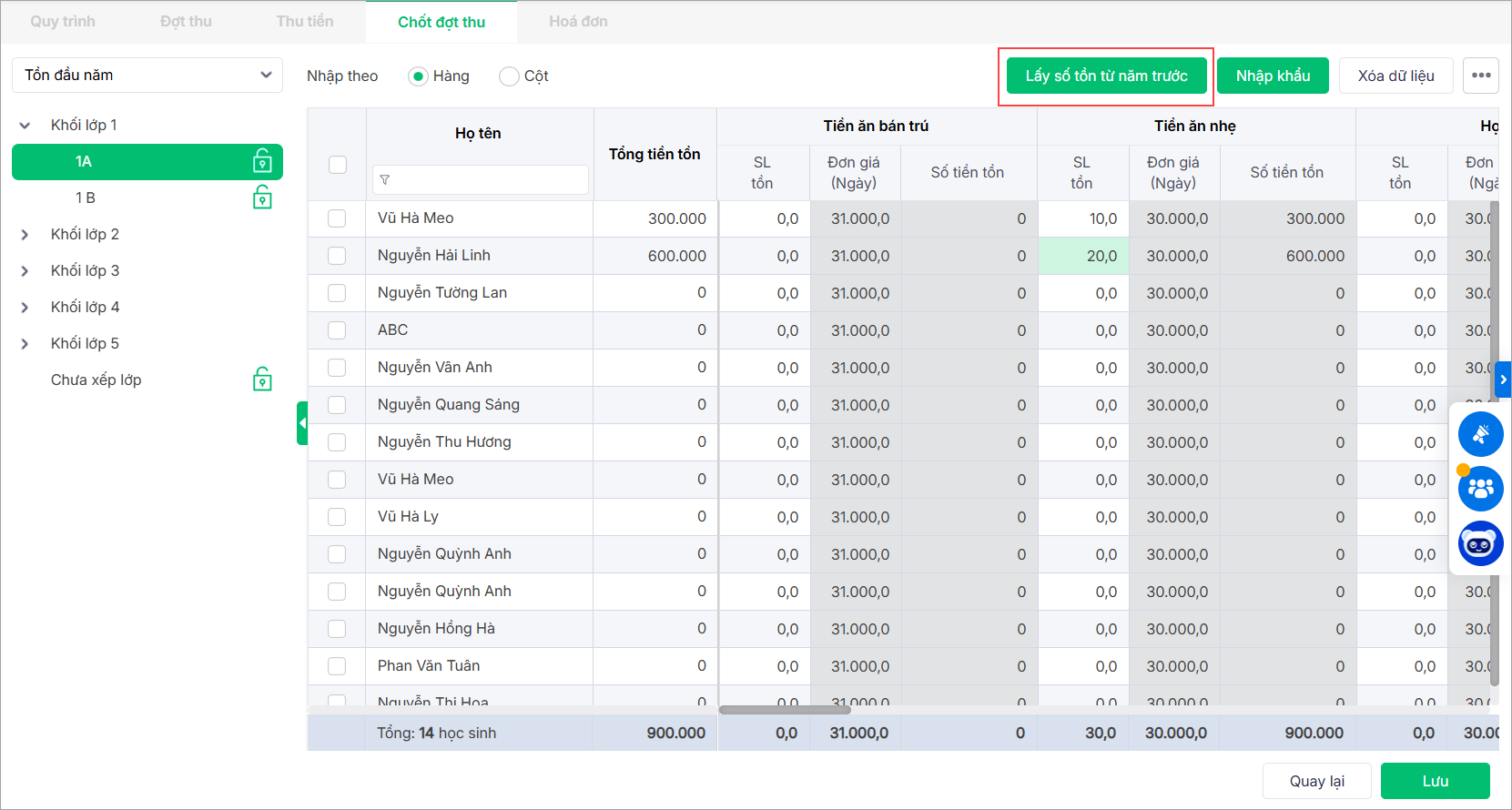This screenshot has width=1512, height=810.
Task: Expand the Khối lớp 2 tree node
Action: [x=25, y=235]
